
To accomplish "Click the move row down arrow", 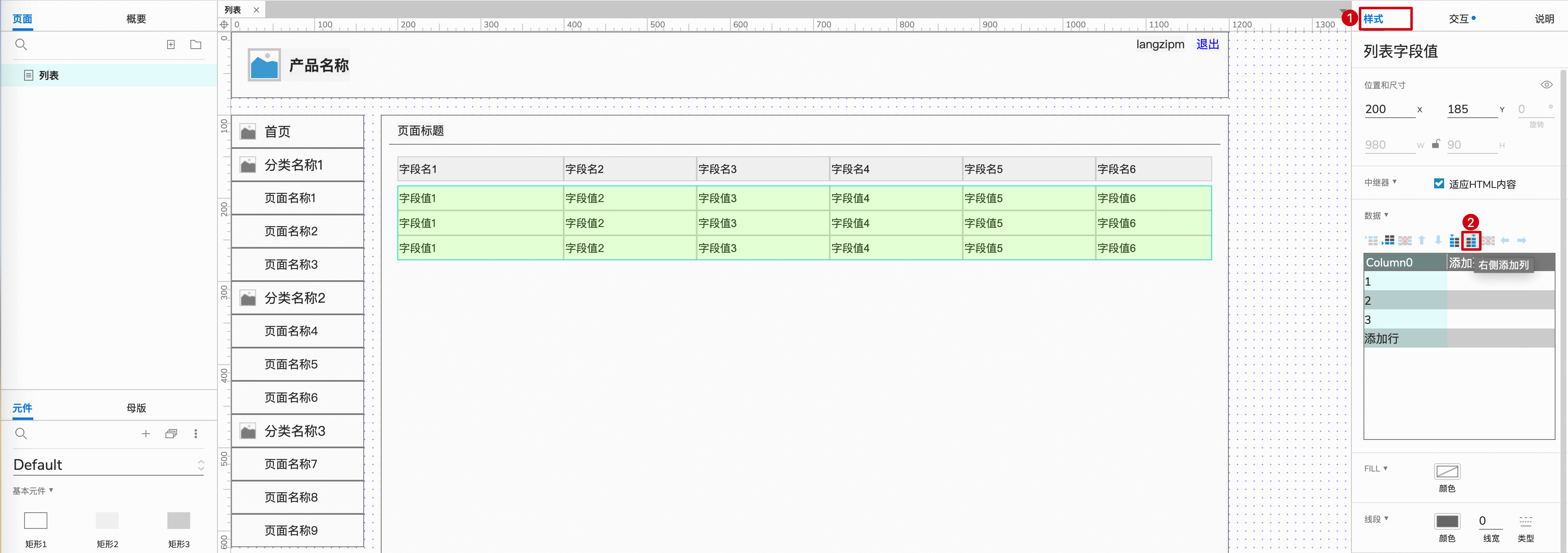I will tap(1438, 241).
